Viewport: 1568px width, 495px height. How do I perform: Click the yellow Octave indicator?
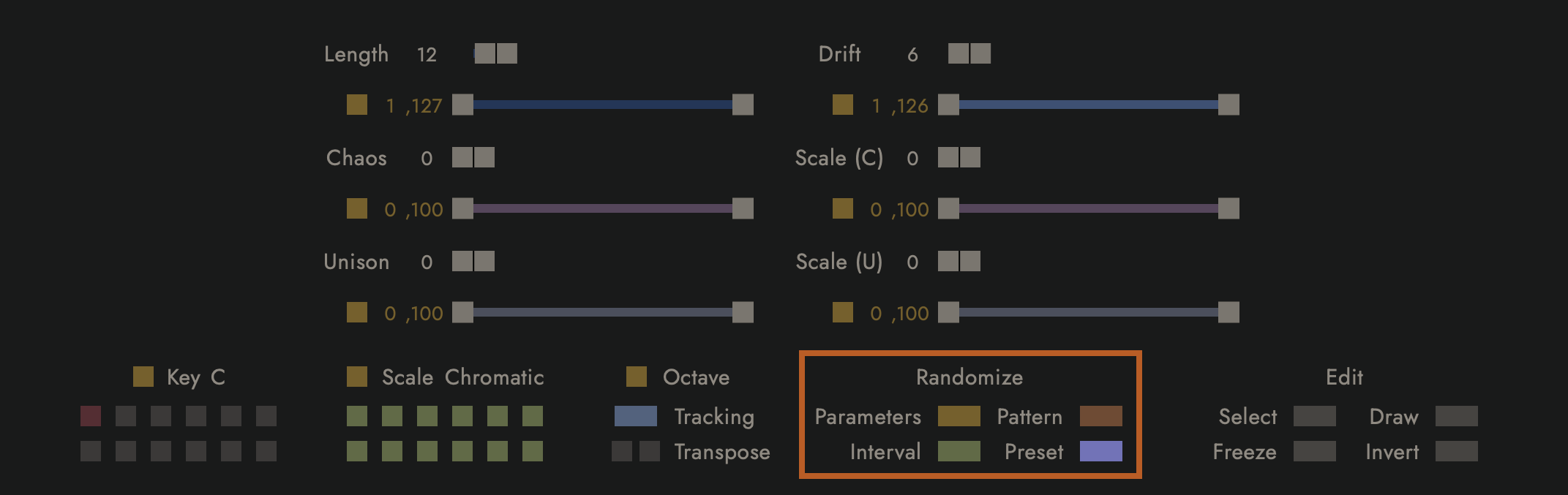(x=637, y=377)
